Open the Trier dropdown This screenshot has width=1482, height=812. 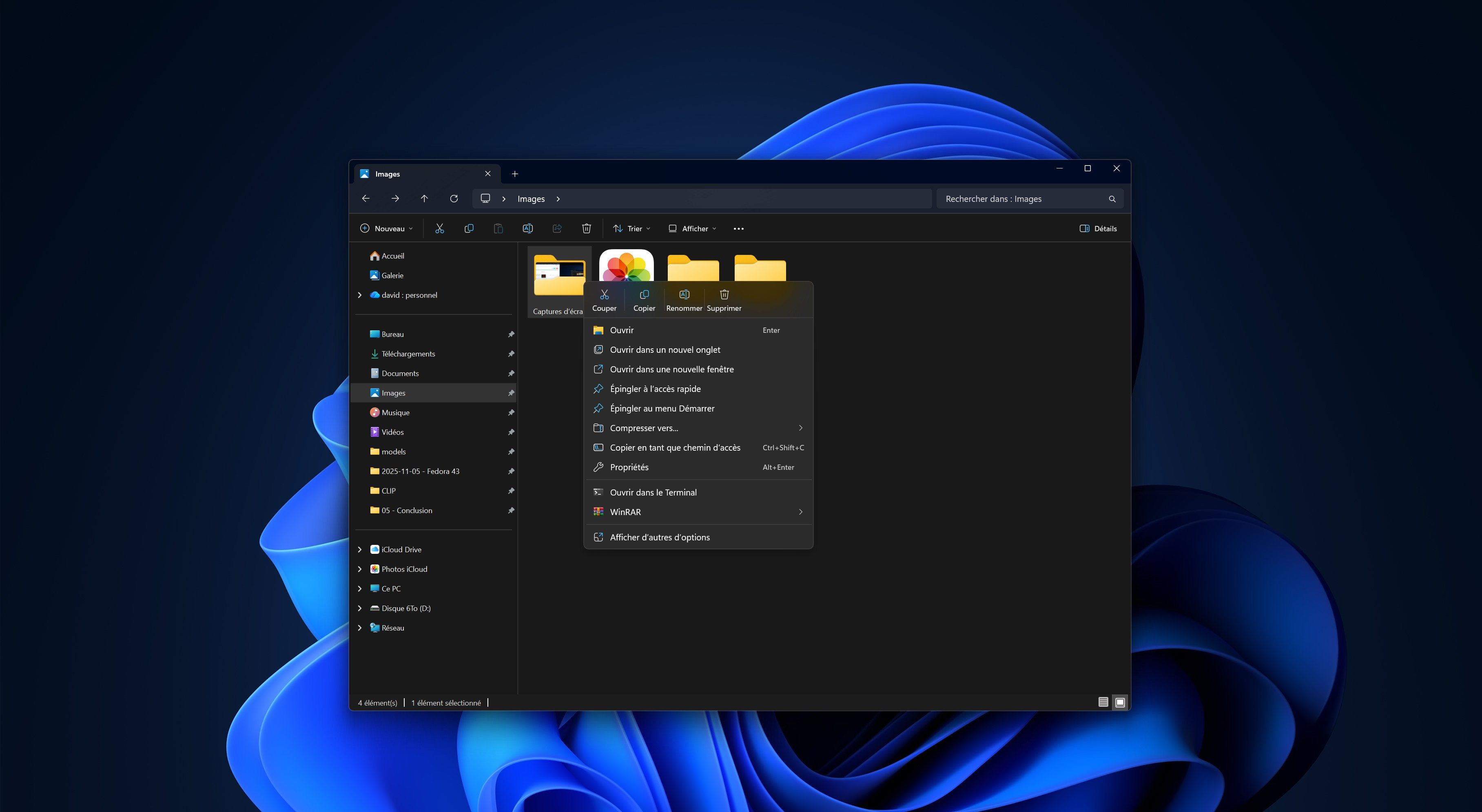tap(632, 228)
